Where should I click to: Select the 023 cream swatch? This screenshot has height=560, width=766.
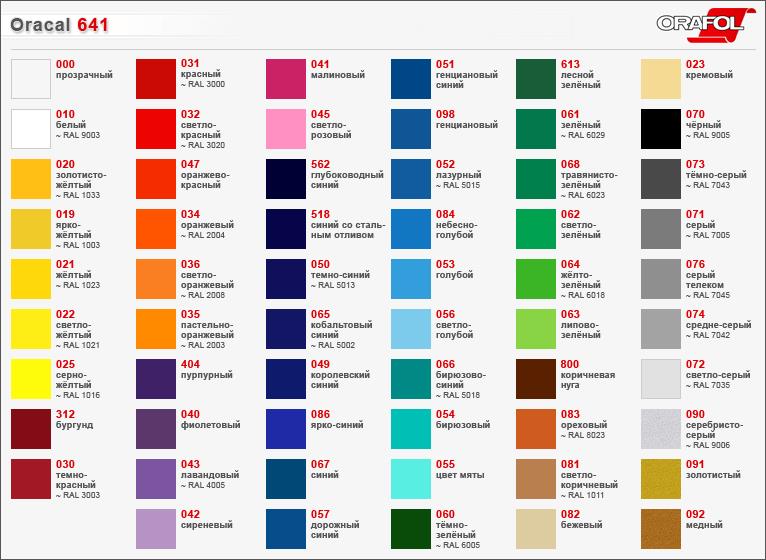660,79
